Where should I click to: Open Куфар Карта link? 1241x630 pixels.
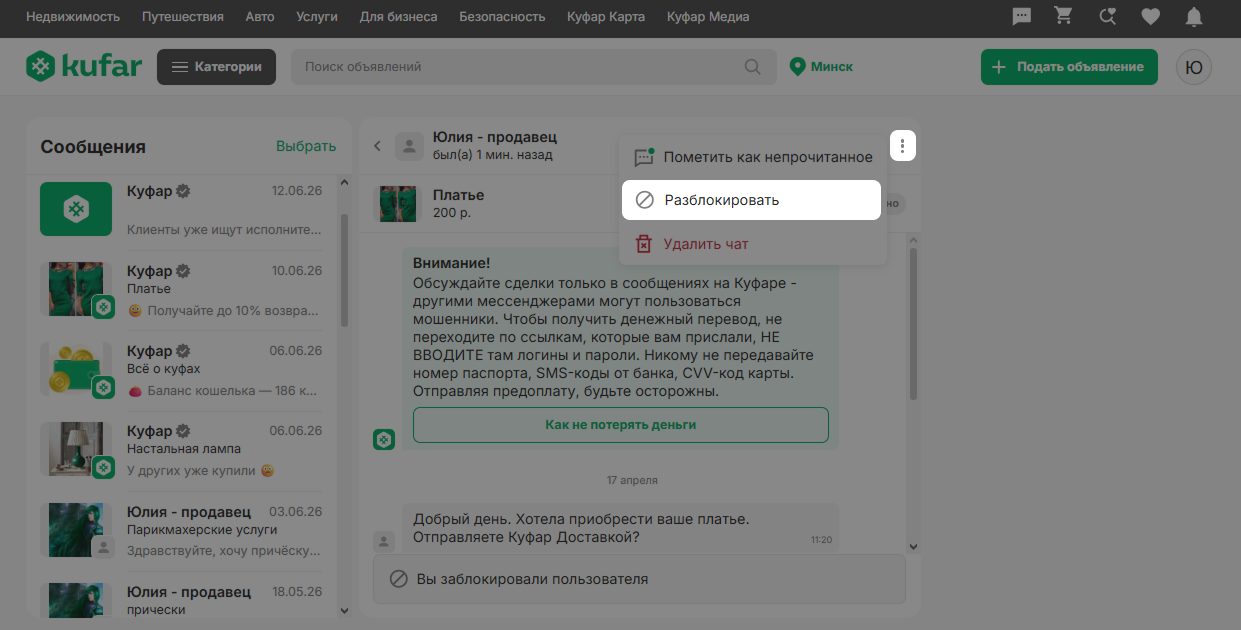point(606,17)
